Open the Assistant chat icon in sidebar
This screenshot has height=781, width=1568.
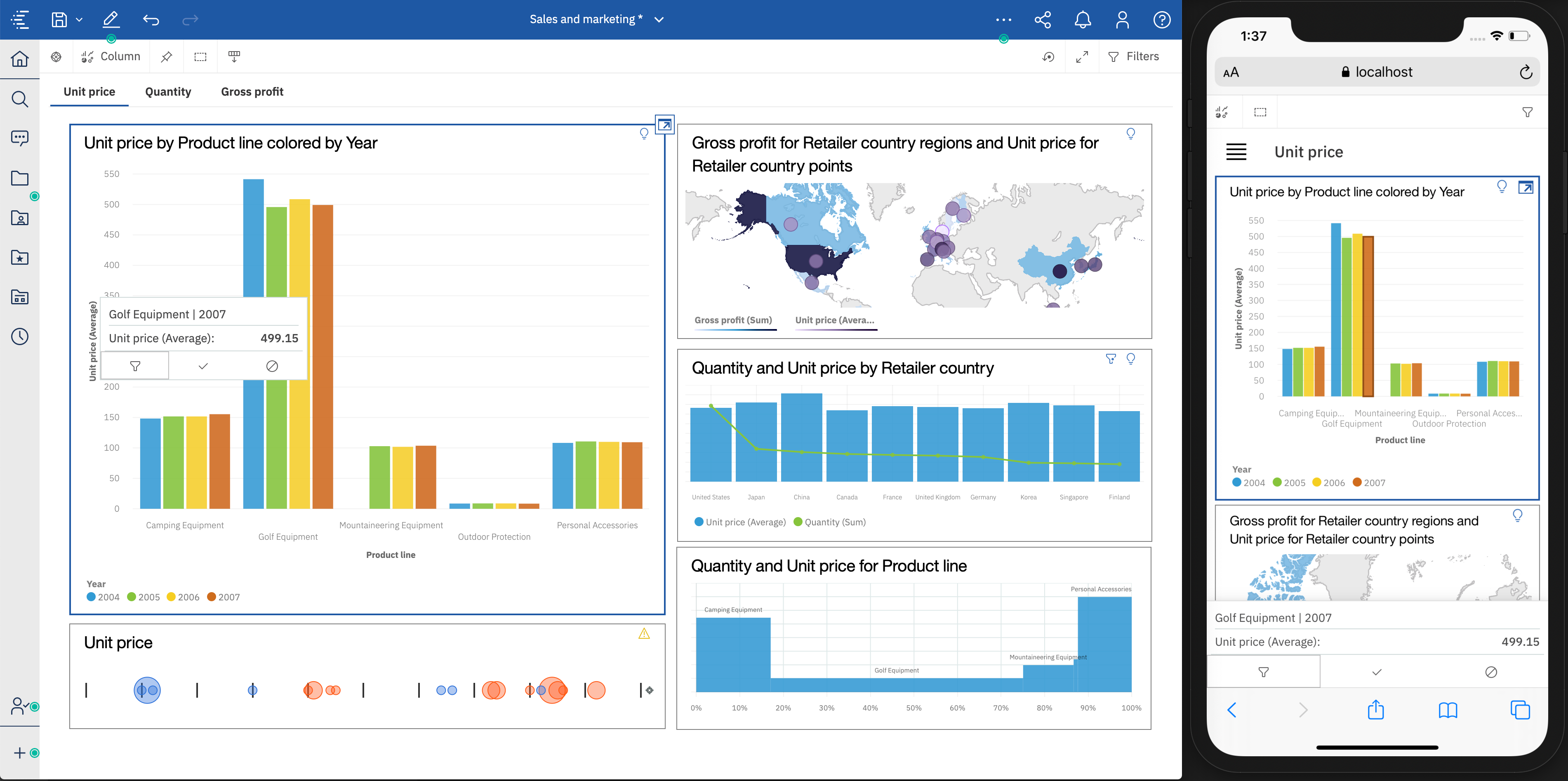pyautogui.click(x=20, y=138)
